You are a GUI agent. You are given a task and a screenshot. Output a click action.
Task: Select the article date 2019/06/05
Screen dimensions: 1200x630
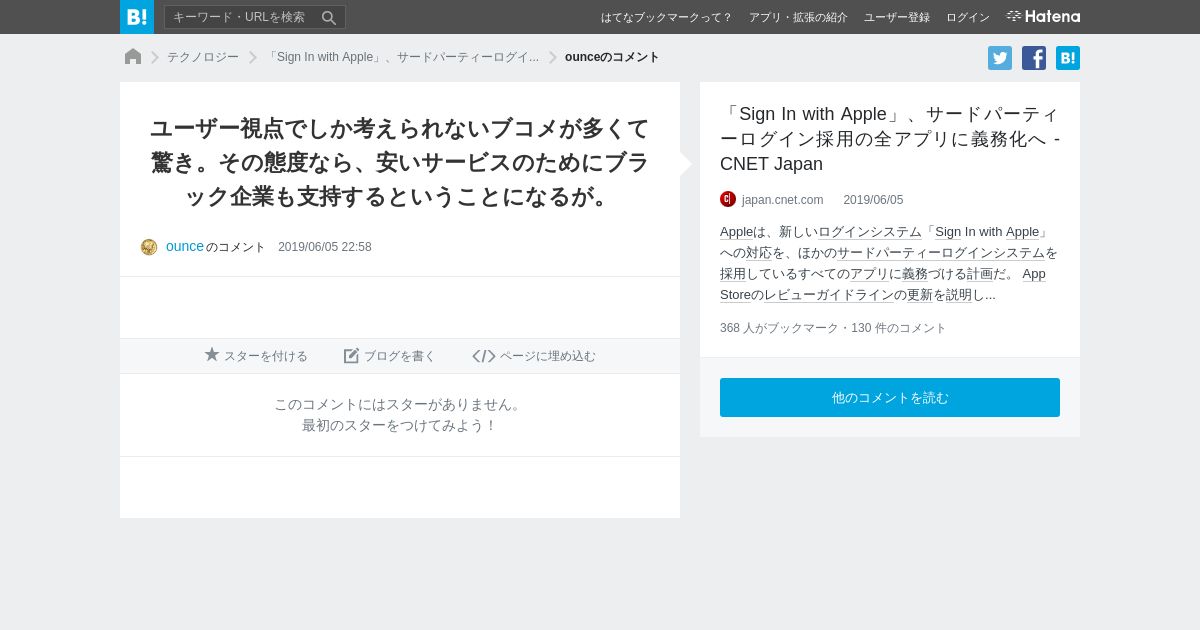pyautogui.click(x=873, y=200)
